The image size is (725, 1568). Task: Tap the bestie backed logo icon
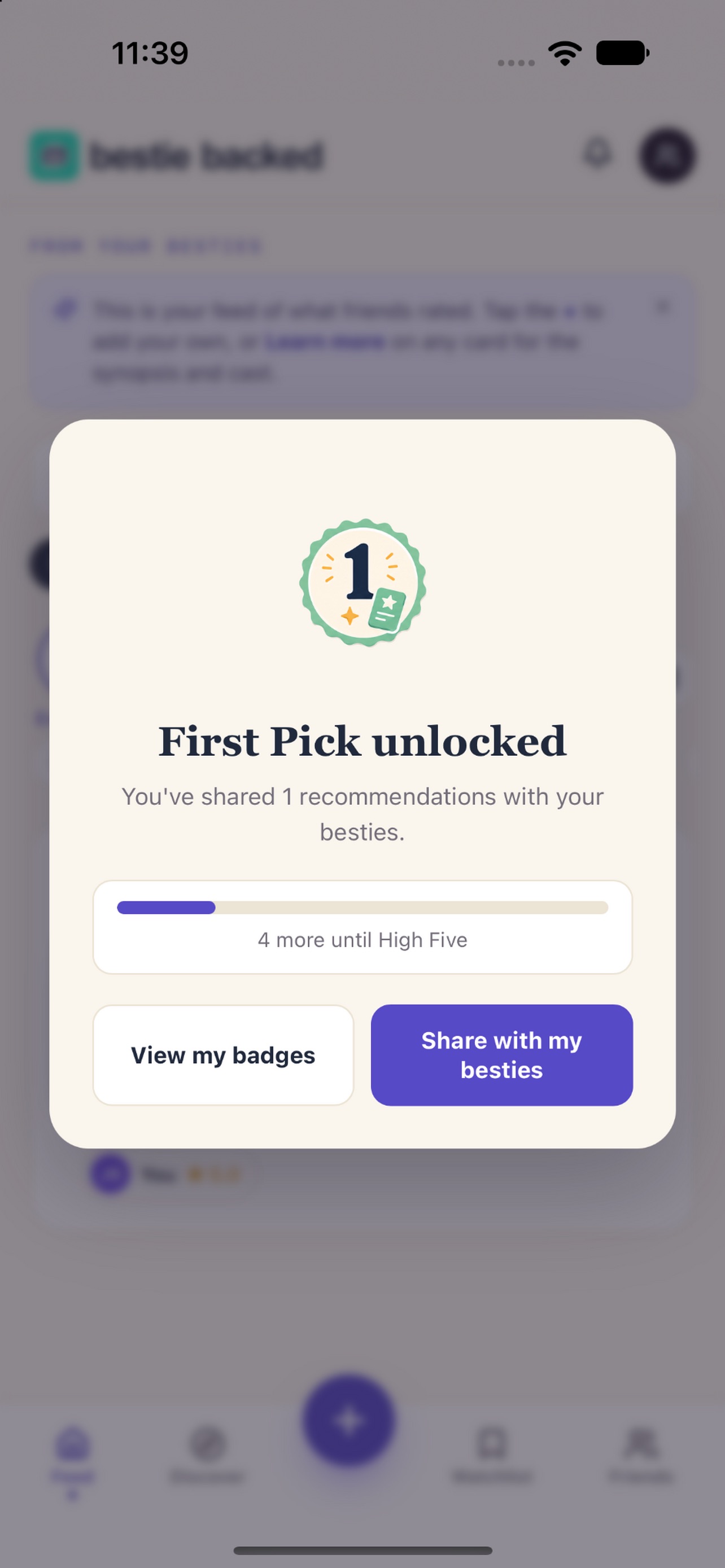(55, 156)
